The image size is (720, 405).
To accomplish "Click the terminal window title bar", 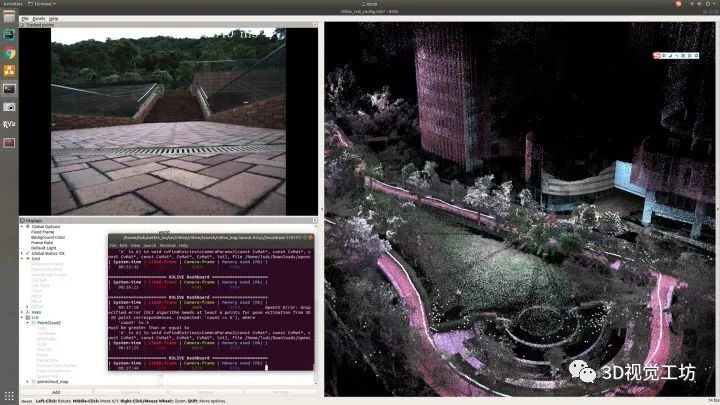I will click(211, 237).
